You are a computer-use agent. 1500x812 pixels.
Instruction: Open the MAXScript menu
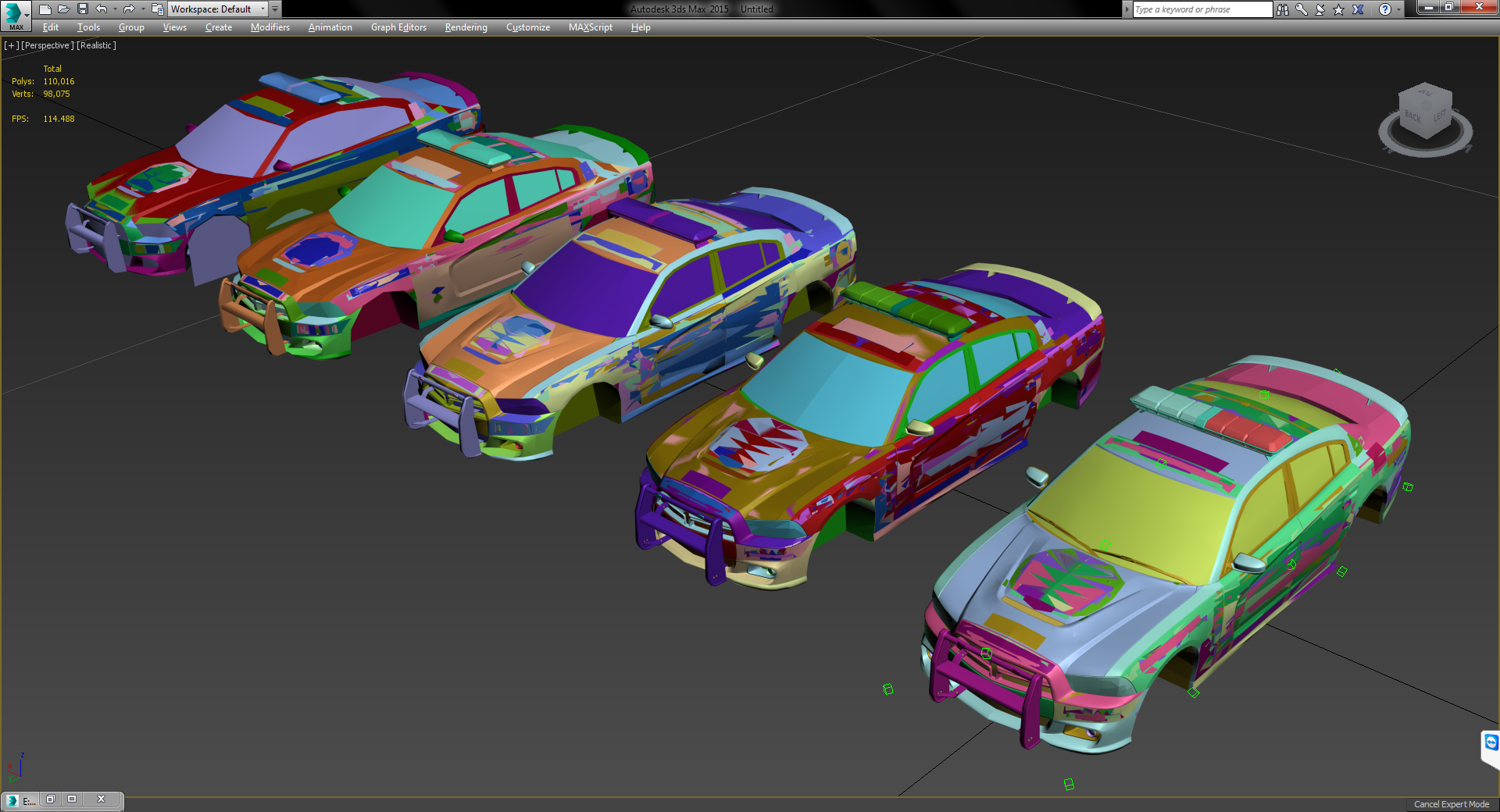tap(591, 27)
